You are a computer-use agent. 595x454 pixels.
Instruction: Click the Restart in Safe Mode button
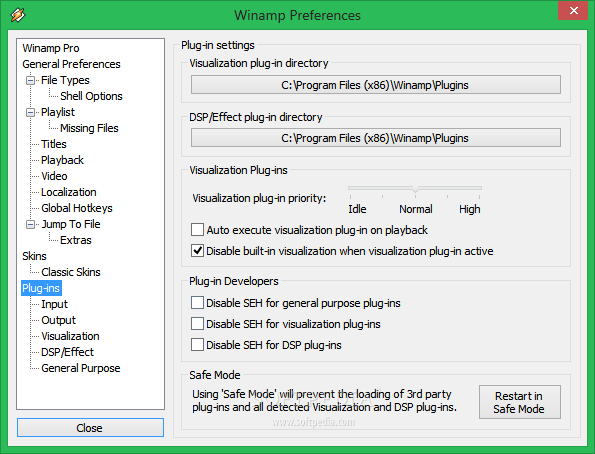click(519, 402)
